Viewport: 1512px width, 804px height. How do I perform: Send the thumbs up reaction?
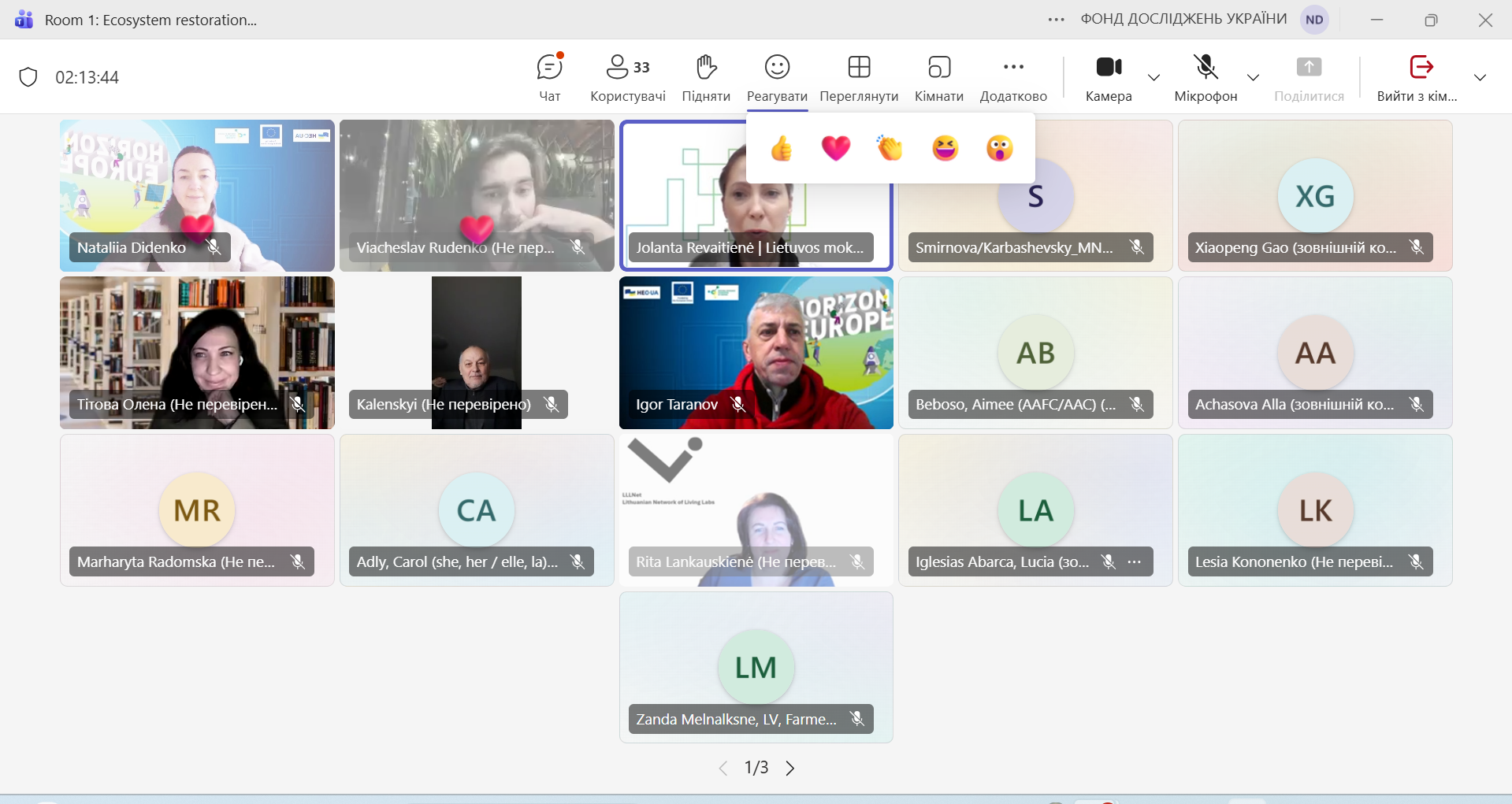pos(781,148)
